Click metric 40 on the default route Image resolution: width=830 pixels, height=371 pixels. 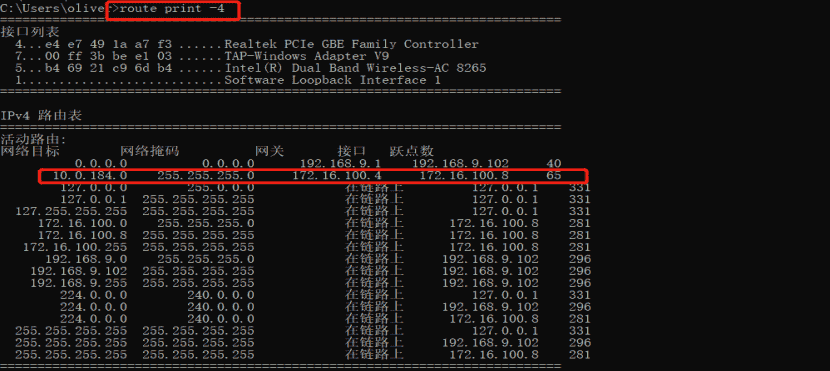[554, 164]
